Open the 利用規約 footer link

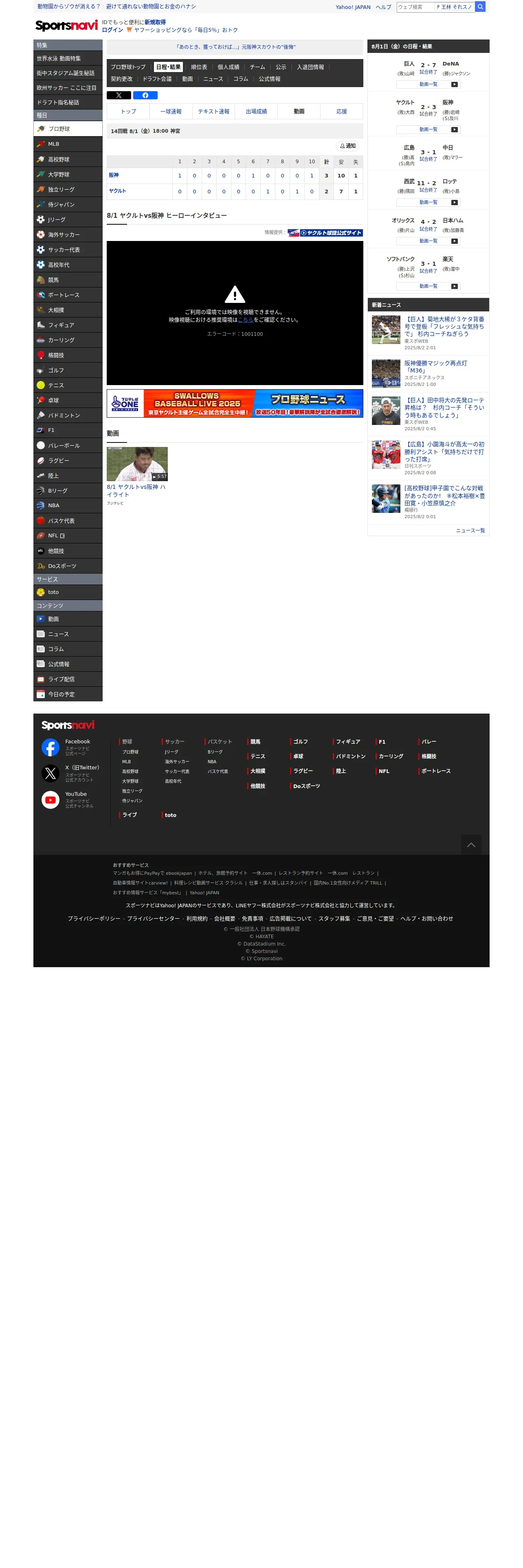[x=197, y=918]
